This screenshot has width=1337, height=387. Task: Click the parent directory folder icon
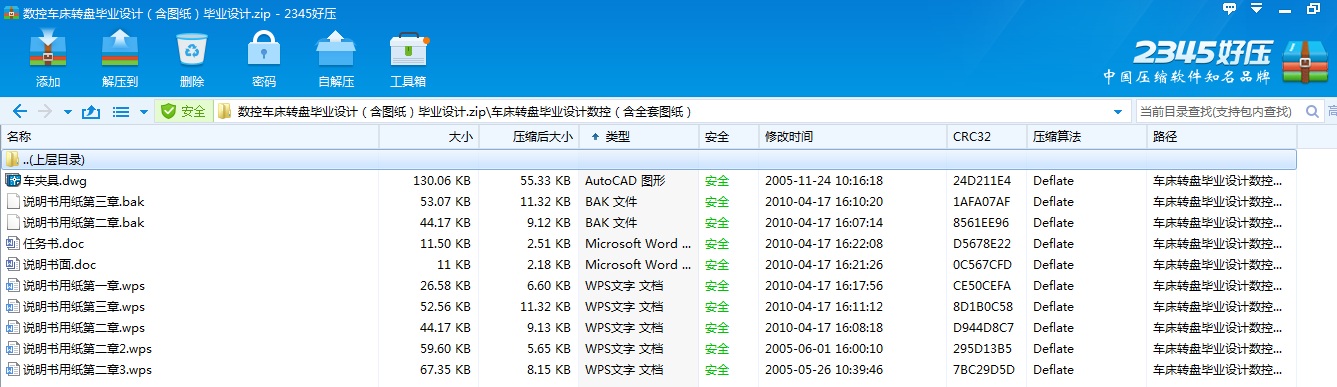[12, 159]
